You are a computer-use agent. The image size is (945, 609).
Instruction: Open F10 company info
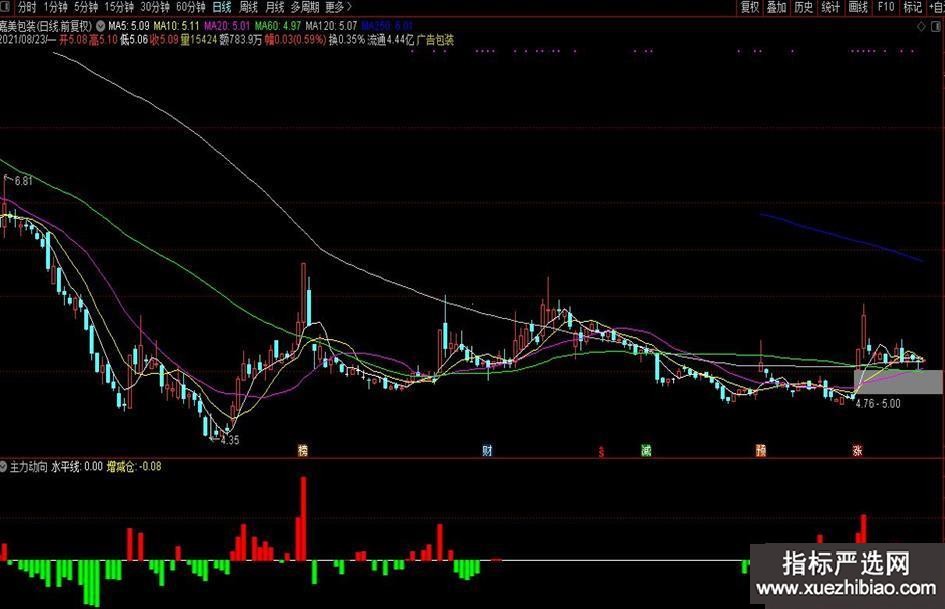(885, 7)
